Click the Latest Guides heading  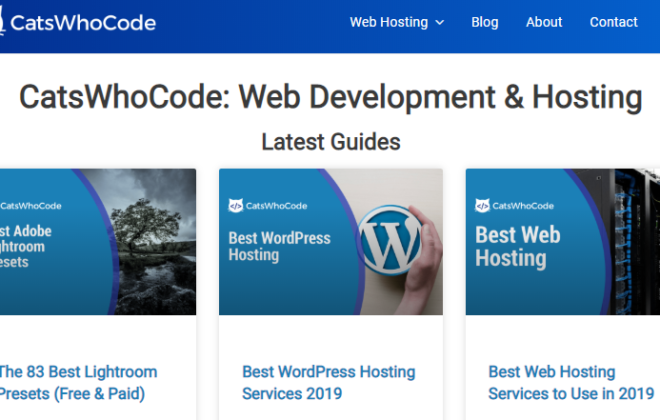tap(331, 142)
